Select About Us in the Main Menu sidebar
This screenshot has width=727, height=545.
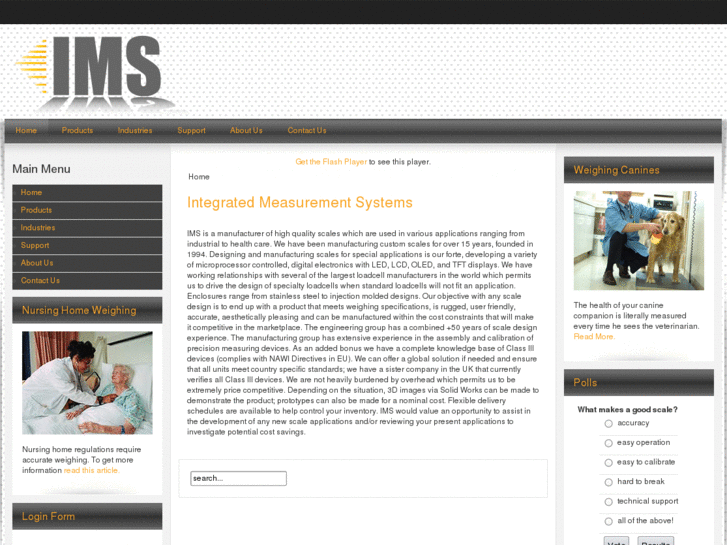point(87,263)
